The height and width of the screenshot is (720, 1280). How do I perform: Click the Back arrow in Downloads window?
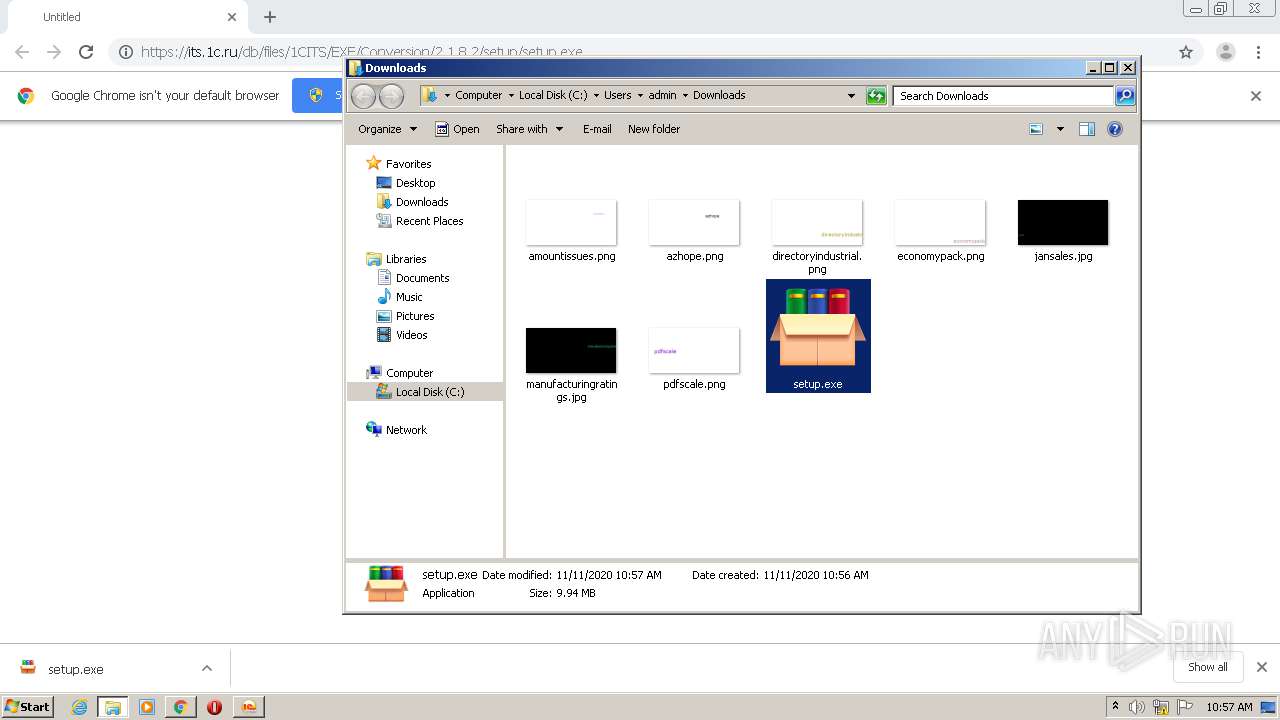pyautogui.click(x=364, y=96)
